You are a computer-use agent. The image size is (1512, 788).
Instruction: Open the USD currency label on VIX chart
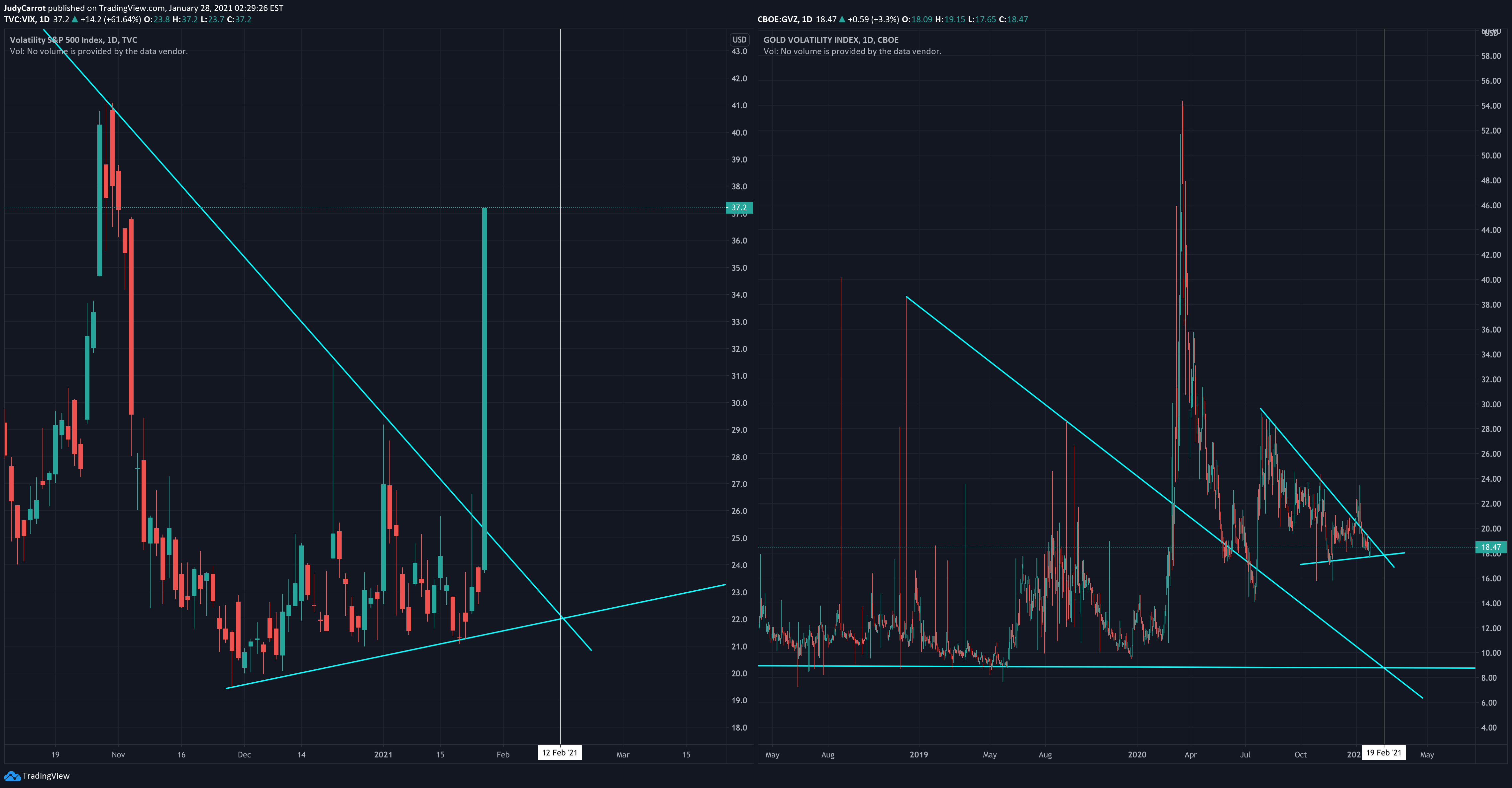click(x=739, y=40)
